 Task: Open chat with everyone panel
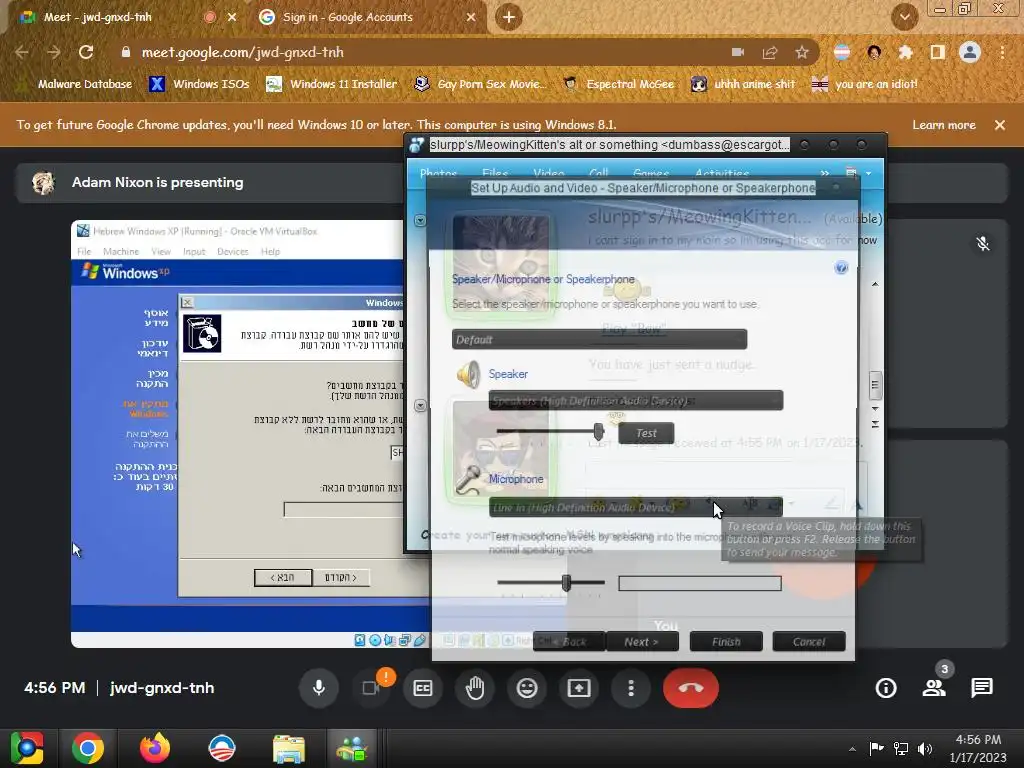(x=982, y=688)
